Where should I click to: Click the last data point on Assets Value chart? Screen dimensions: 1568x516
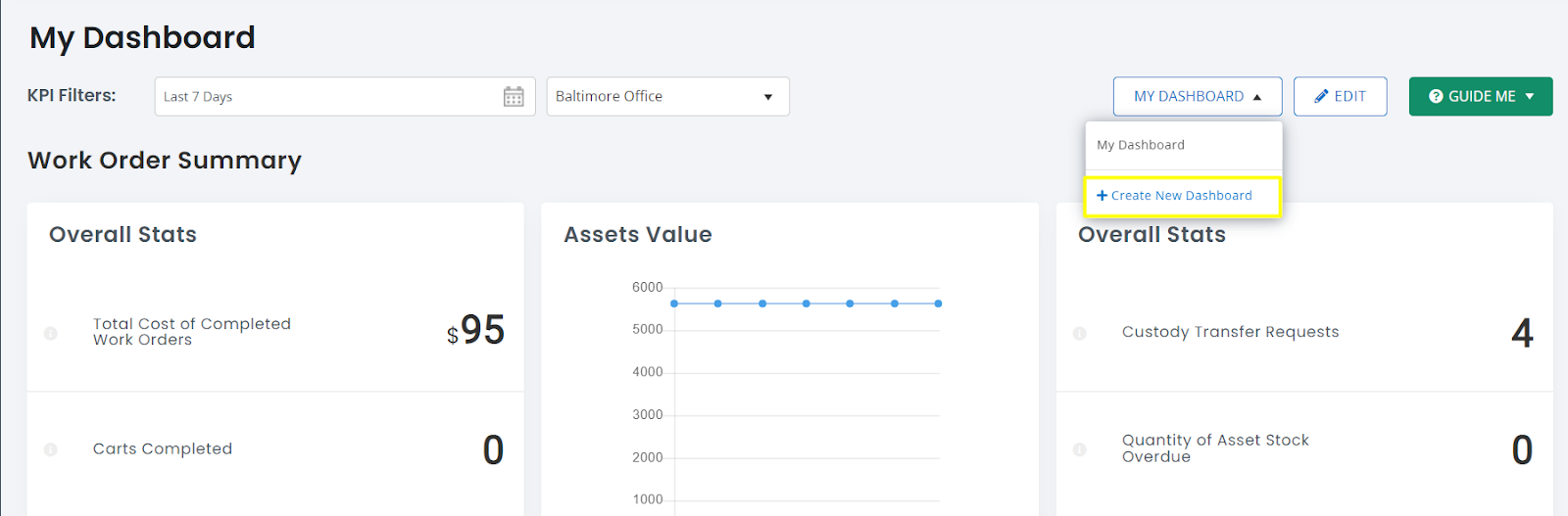pyautogui.click(x=938, y=304)
